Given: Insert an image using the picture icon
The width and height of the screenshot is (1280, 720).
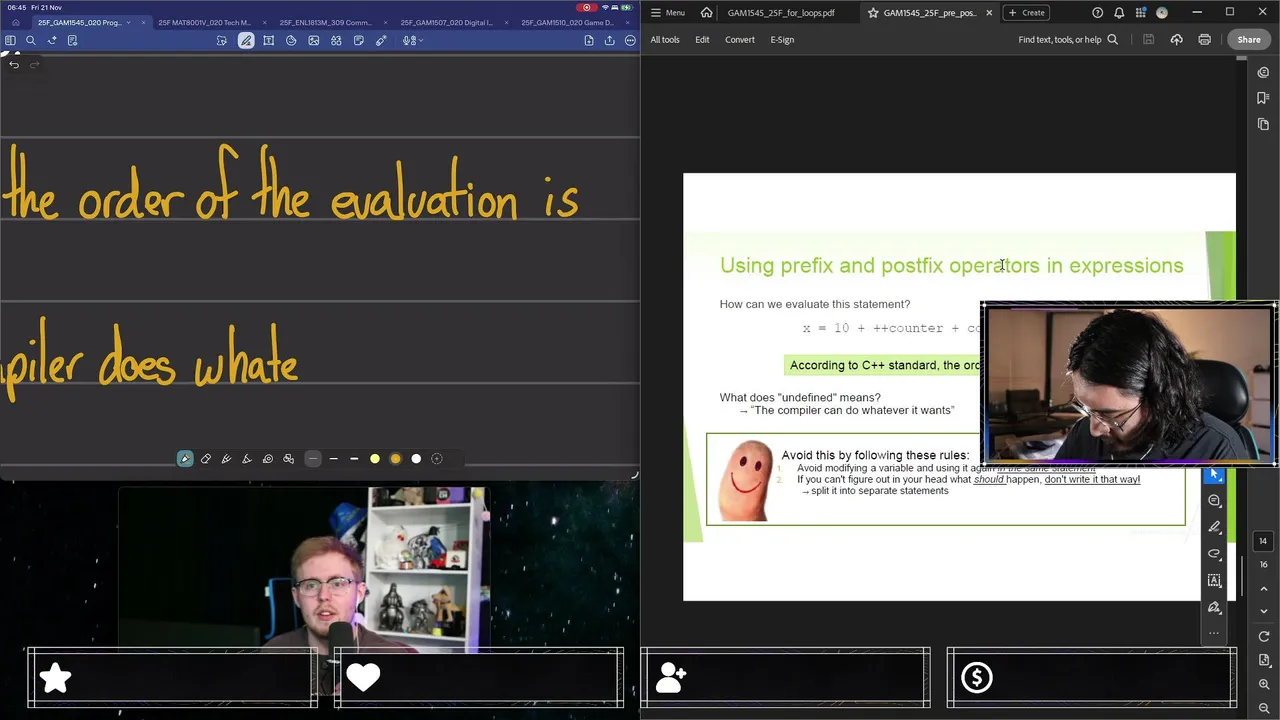Looking at the screenshot, I should tap(313, 40).
